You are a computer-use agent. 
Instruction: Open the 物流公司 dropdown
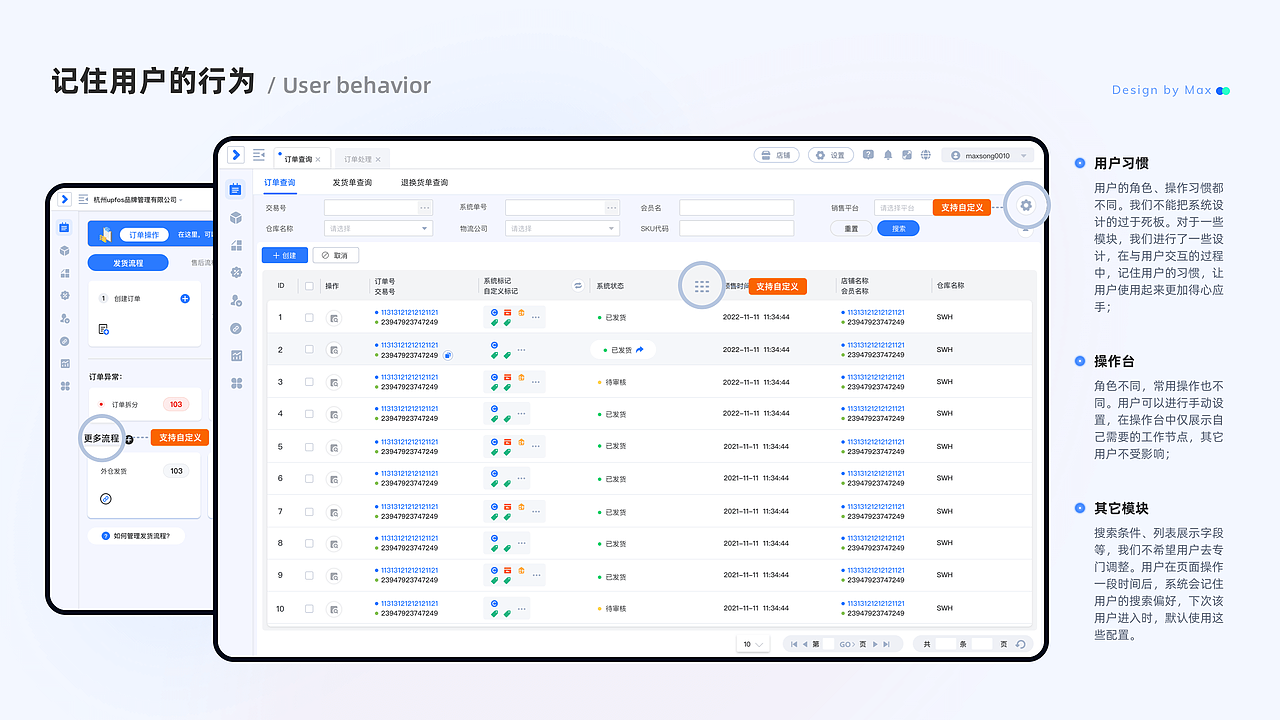tap(562, 228)
